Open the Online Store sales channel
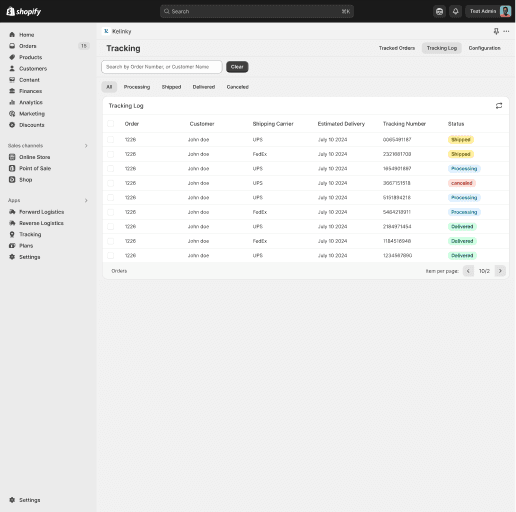 click(x=34, y=157)
